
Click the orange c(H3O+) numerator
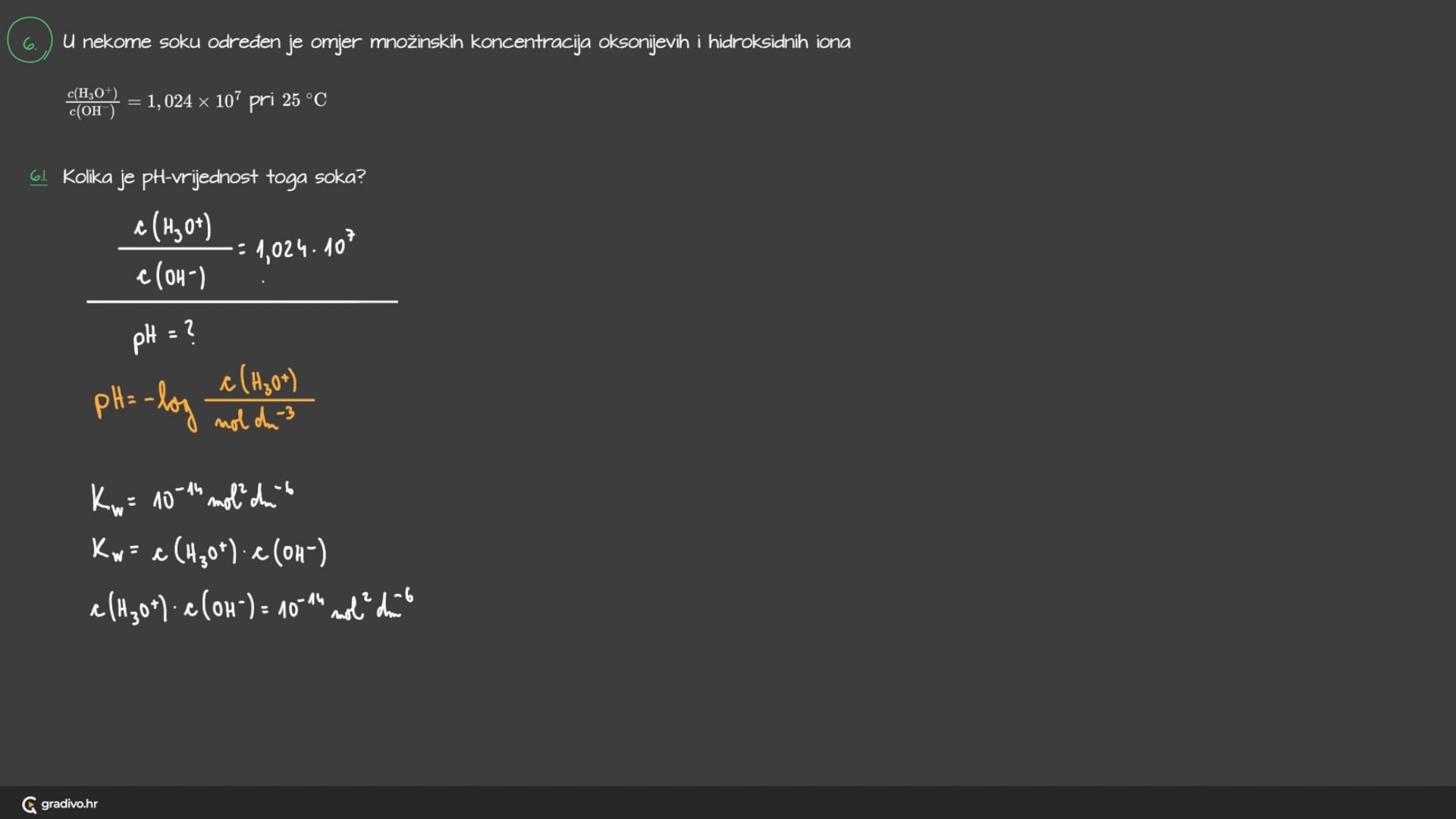tap(259, 381)
